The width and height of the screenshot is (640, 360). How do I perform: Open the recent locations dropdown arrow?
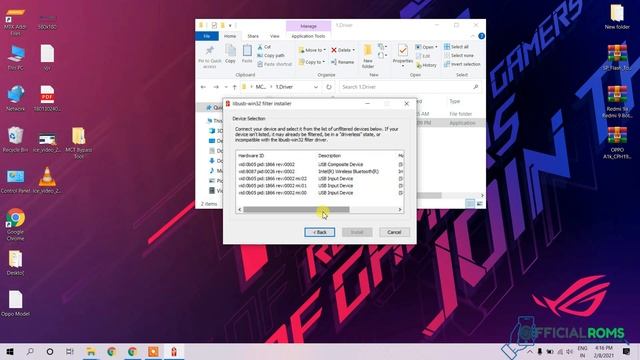point(226,87)
